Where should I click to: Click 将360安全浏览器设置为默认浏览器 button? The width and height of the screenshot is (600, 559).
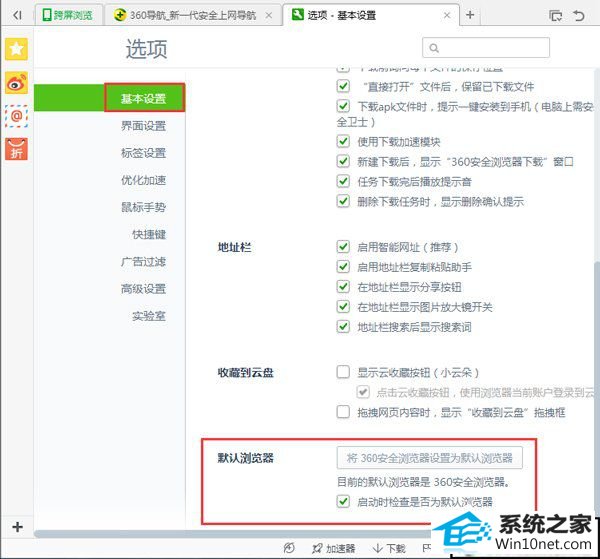point(429,457)
